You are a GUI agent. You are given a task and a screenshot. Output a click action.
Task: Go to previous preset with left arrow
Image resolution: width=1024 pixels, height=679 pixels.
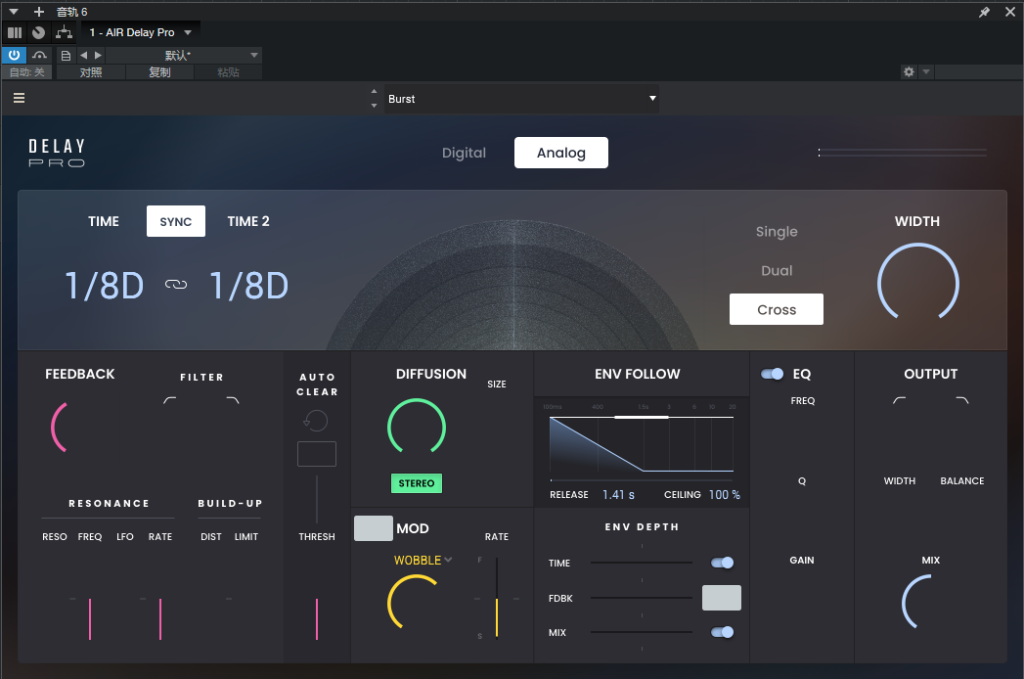pos(84,55)
